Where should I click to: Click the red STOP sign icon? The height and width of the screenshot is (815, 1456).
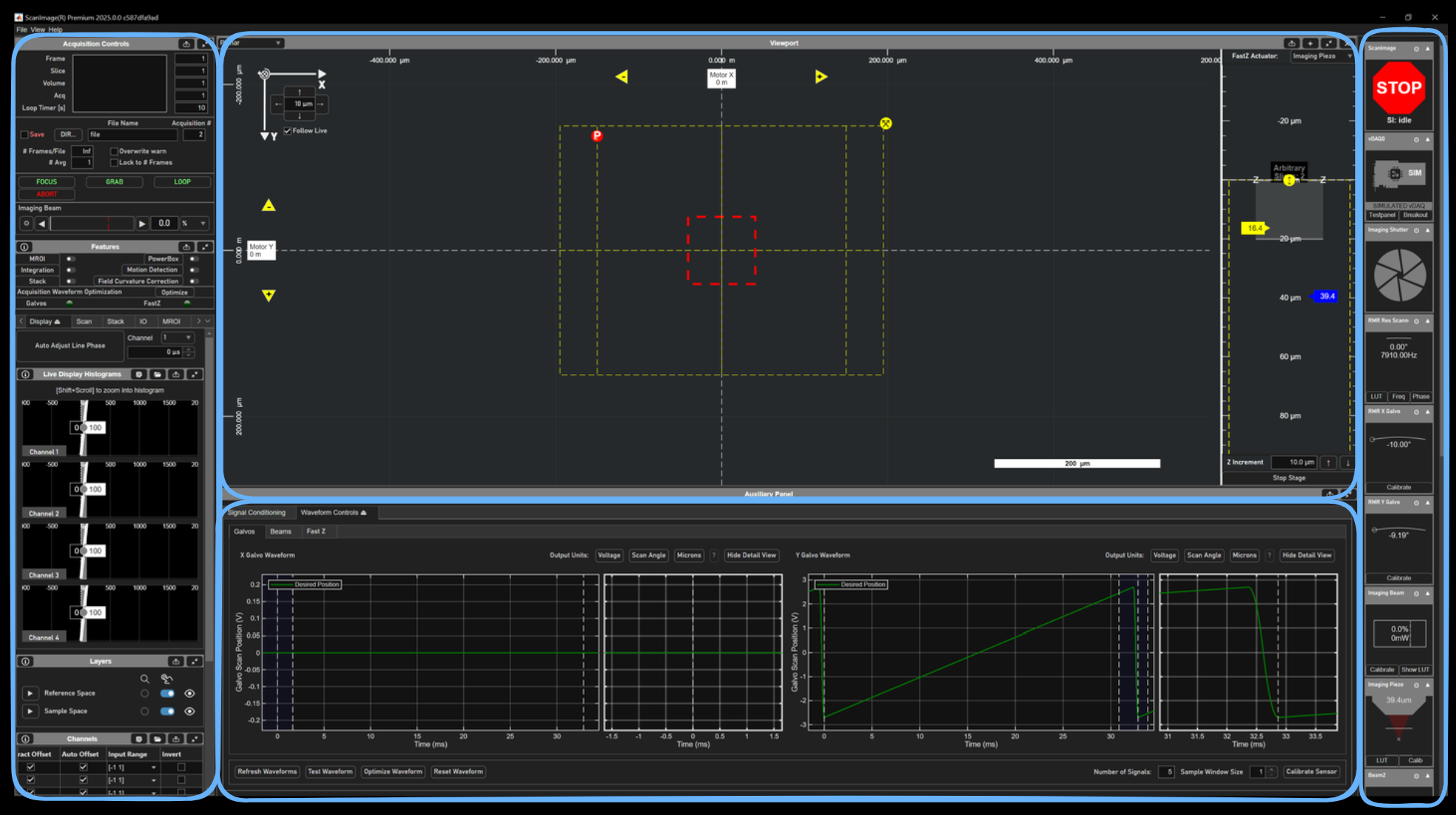(x=1398, y=88)
